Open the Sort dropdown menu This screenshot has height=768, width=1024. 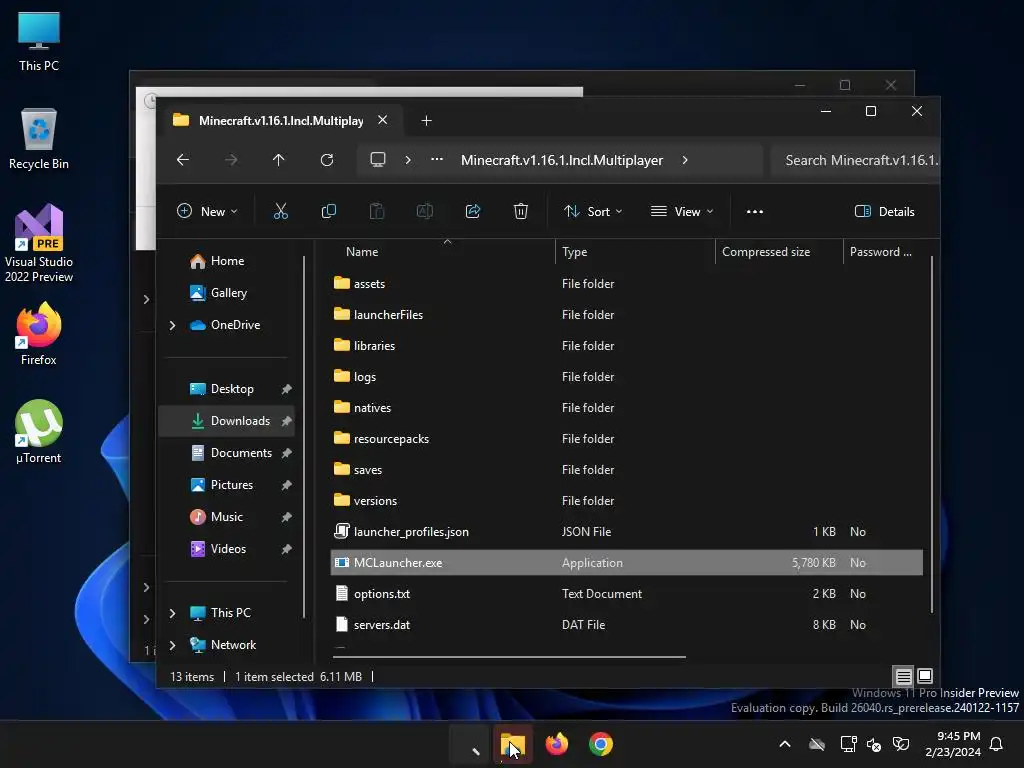(593, 212)
